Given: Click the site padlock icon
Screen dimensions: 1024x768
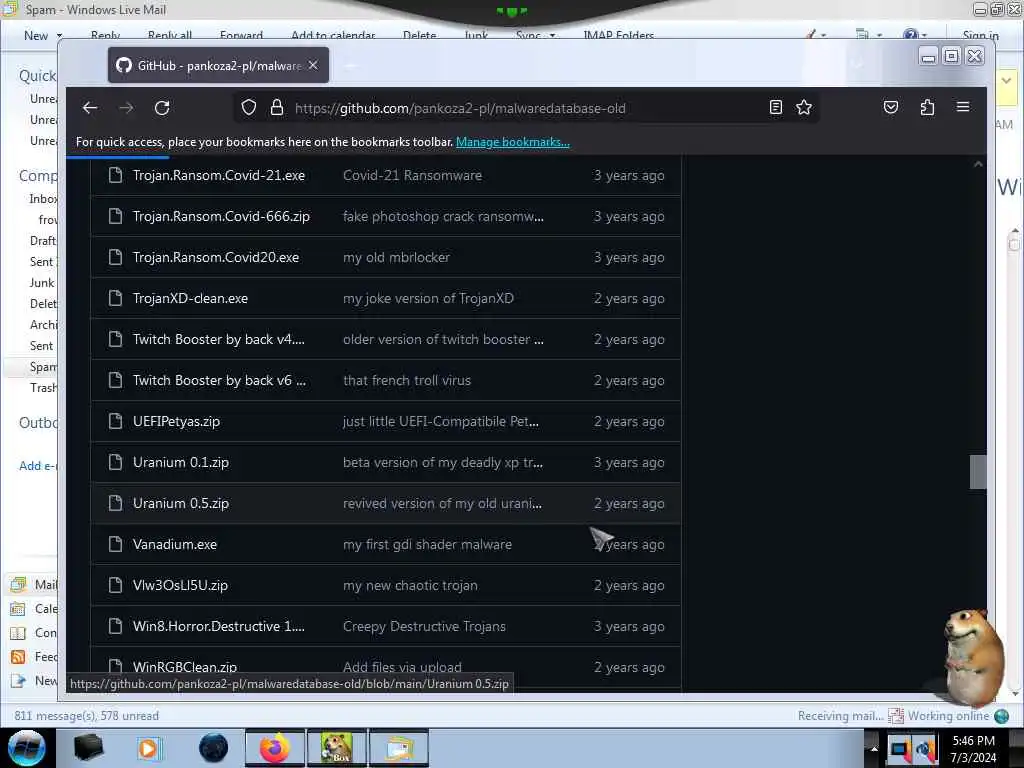Looking at the screenshot, I should (x=277, y=108).
